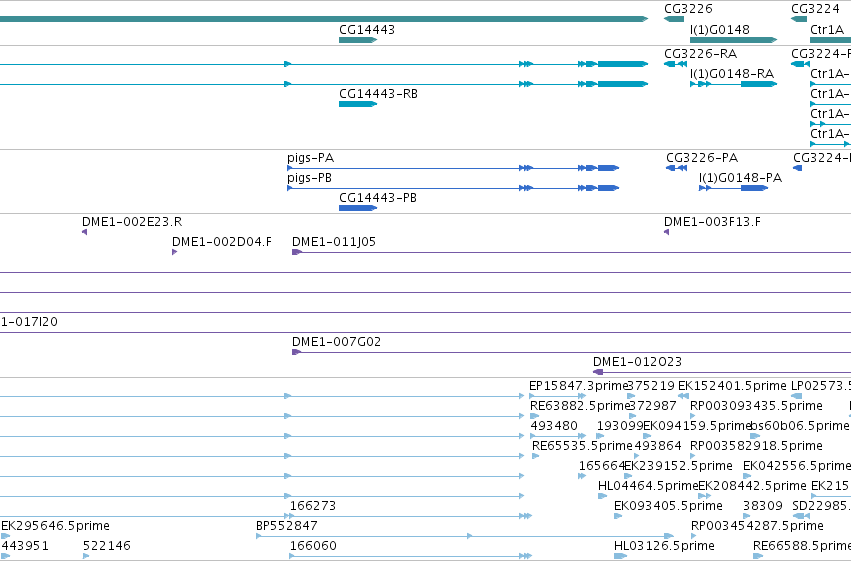The height and width of the screenshot is (561, 851).
Task: Click the CG3226-PA label
Action: (x=702, y=158)
